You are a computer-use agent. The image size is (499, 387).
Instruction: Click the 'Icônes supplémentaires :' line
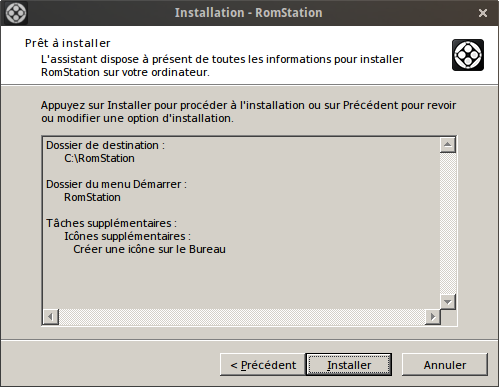(127, 236)
